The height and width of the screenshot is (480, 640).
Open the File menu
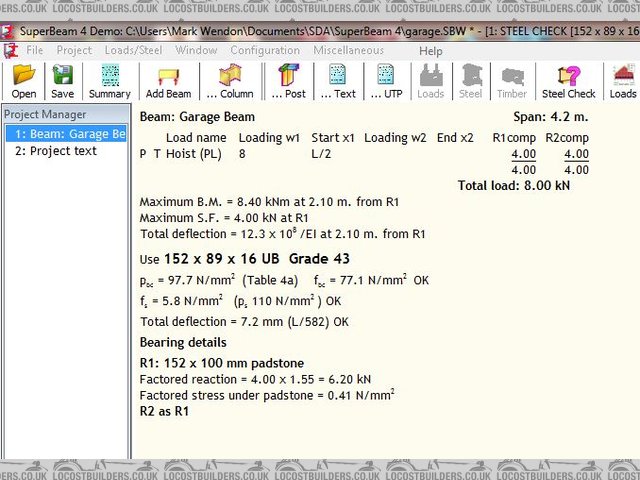coord(35,50)
